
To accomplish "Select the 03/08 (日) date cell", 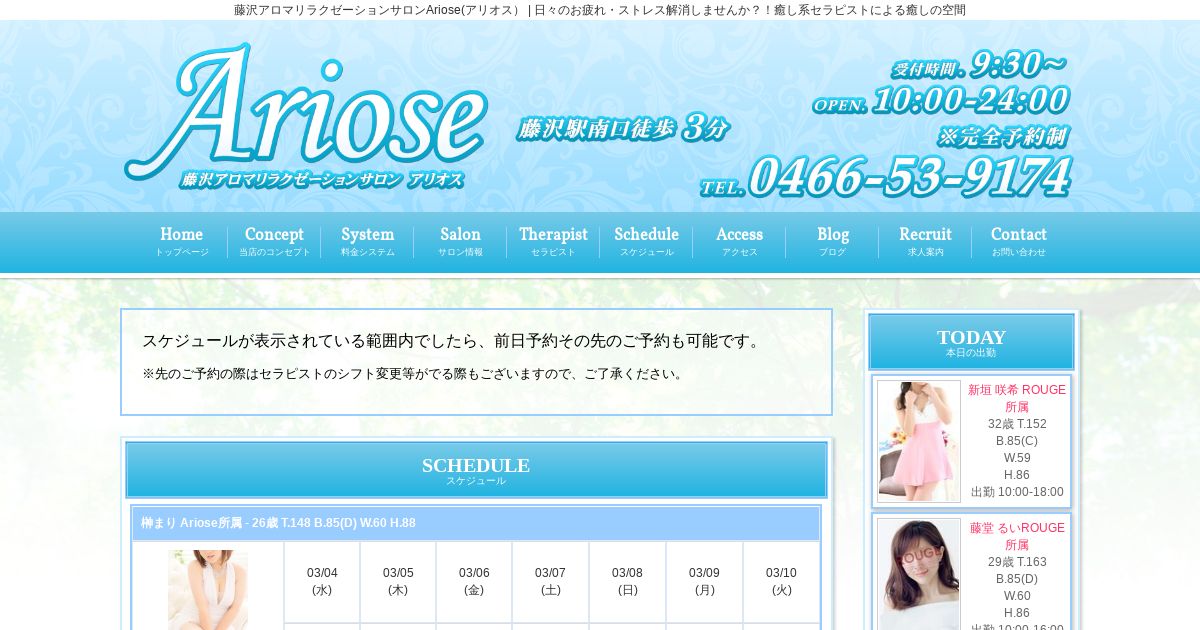I will point(627,581).
